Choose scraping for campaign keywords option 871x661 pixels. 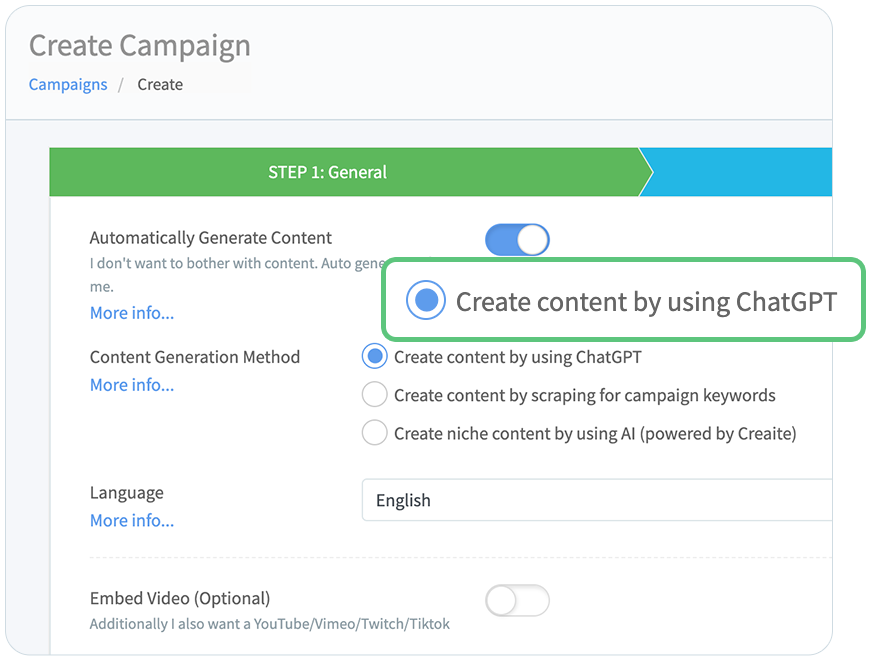[x=375, y=395]
